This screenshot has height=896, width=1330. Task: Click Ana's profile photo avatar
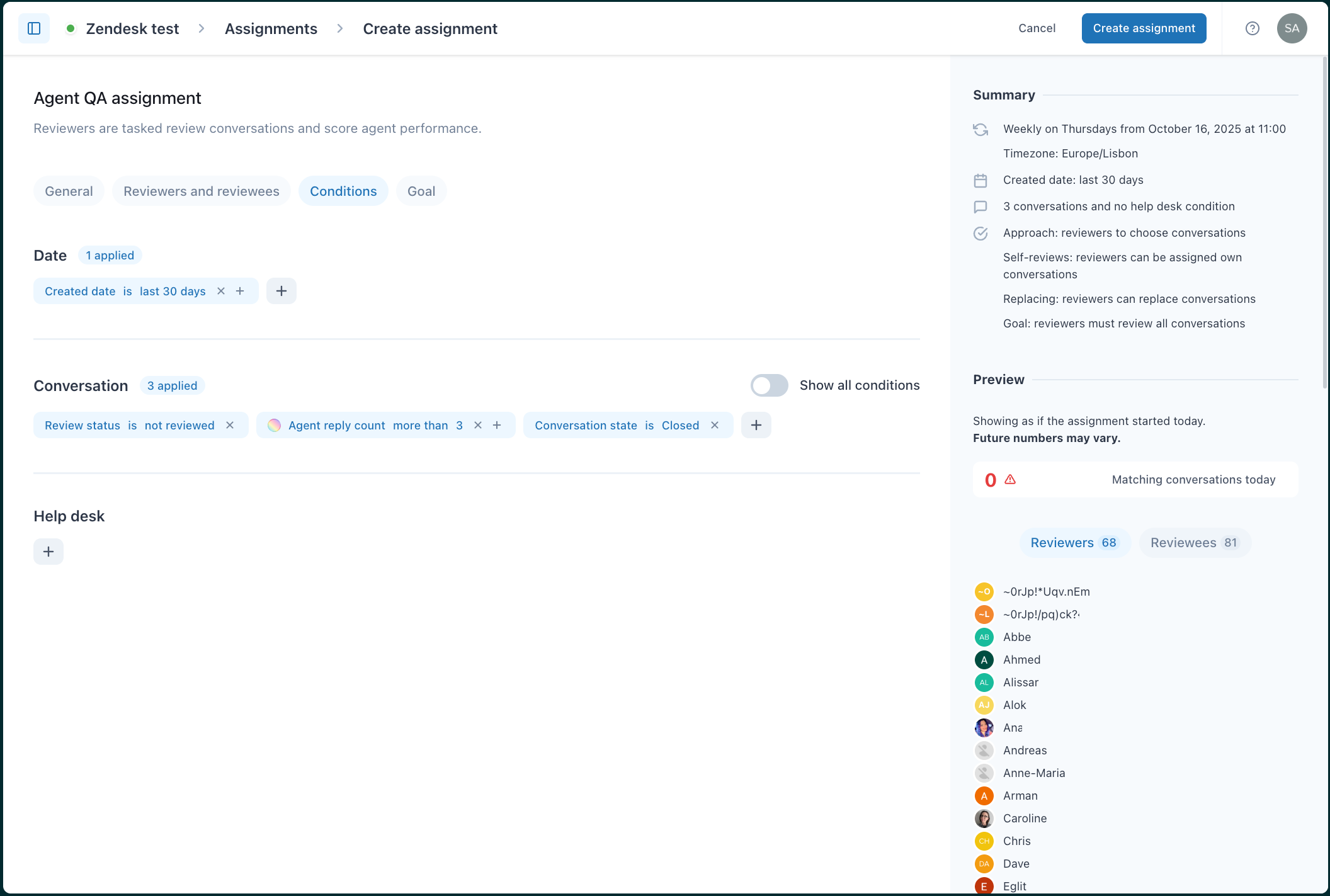click(x=984, y=728)
